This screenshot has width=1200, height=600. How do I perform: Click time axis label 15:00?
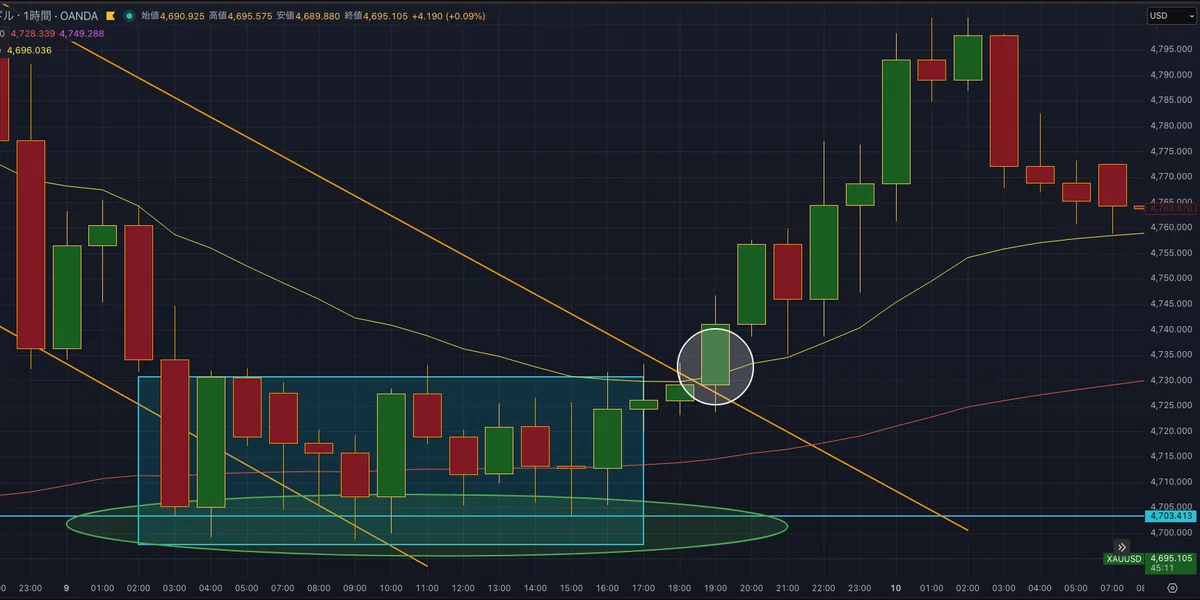571,588
